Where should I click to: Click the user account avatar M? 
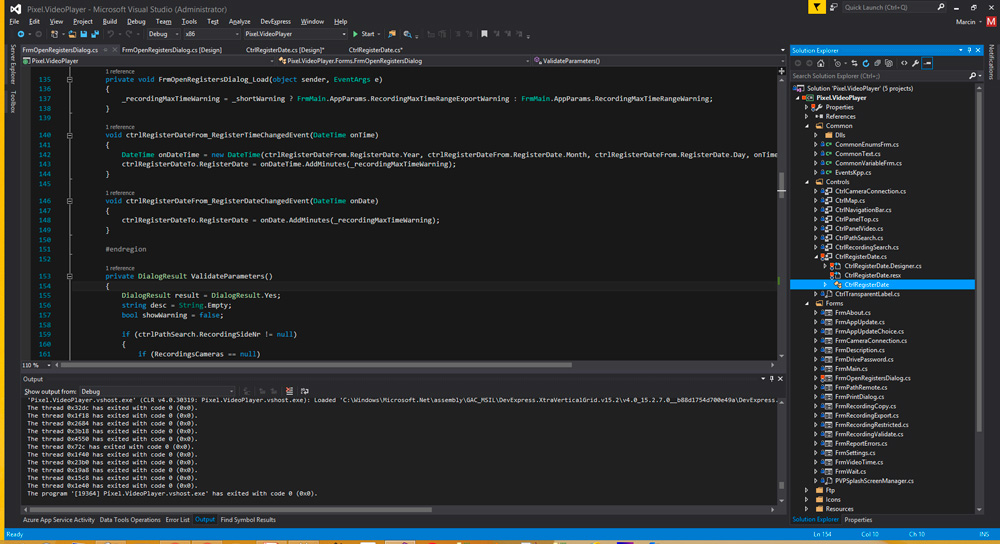(x=991, y=22)
